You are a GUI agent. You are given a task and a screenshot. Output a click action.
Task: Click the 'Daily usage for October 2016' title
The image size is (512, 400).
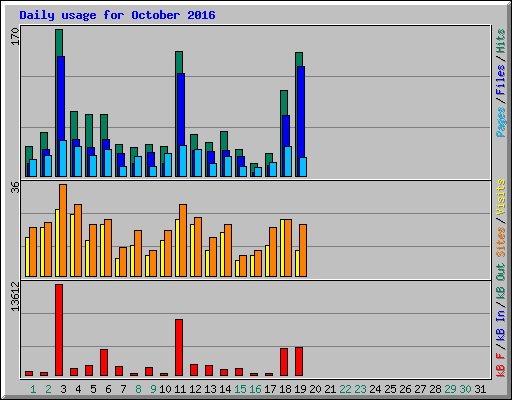[x=117, y=15]
